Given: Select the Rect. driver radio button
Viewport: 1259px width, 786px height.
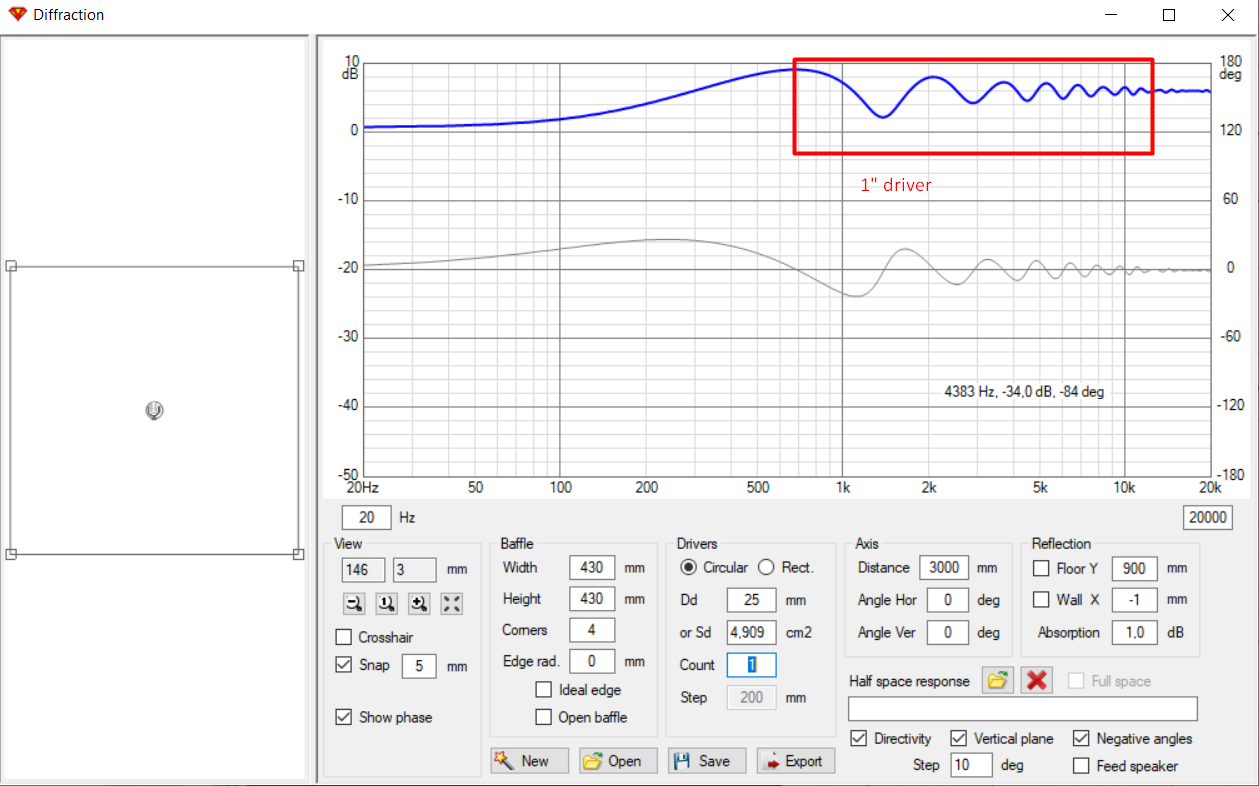Looking at the screenshot, I should pos(766,567).
